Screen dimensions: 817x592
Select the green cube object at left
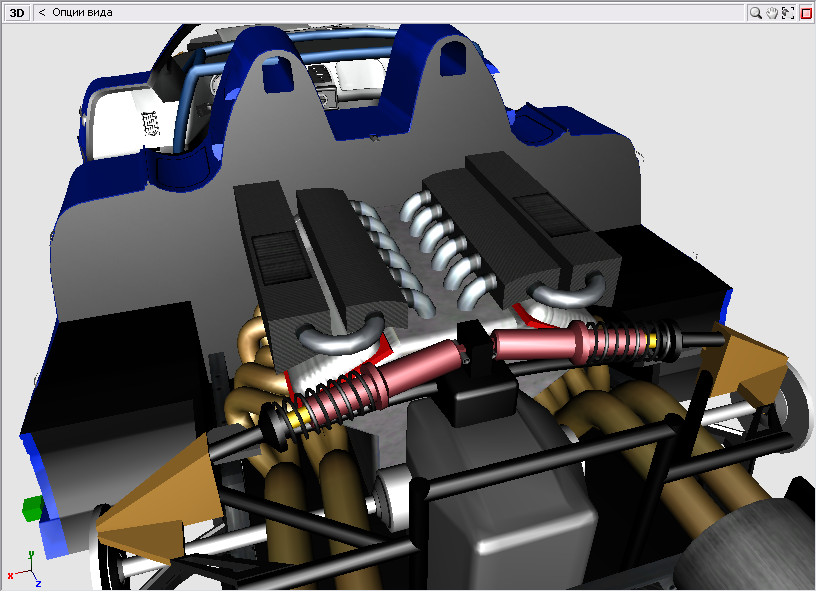click(32, 508)
